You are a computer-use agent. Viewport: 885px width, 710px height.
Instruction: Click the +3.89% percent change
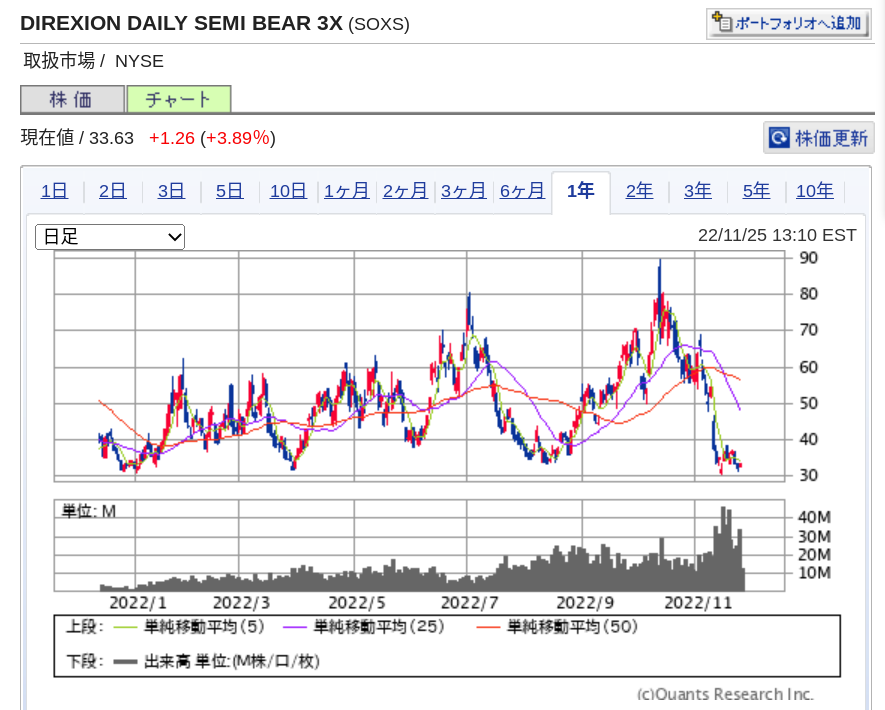238,138
